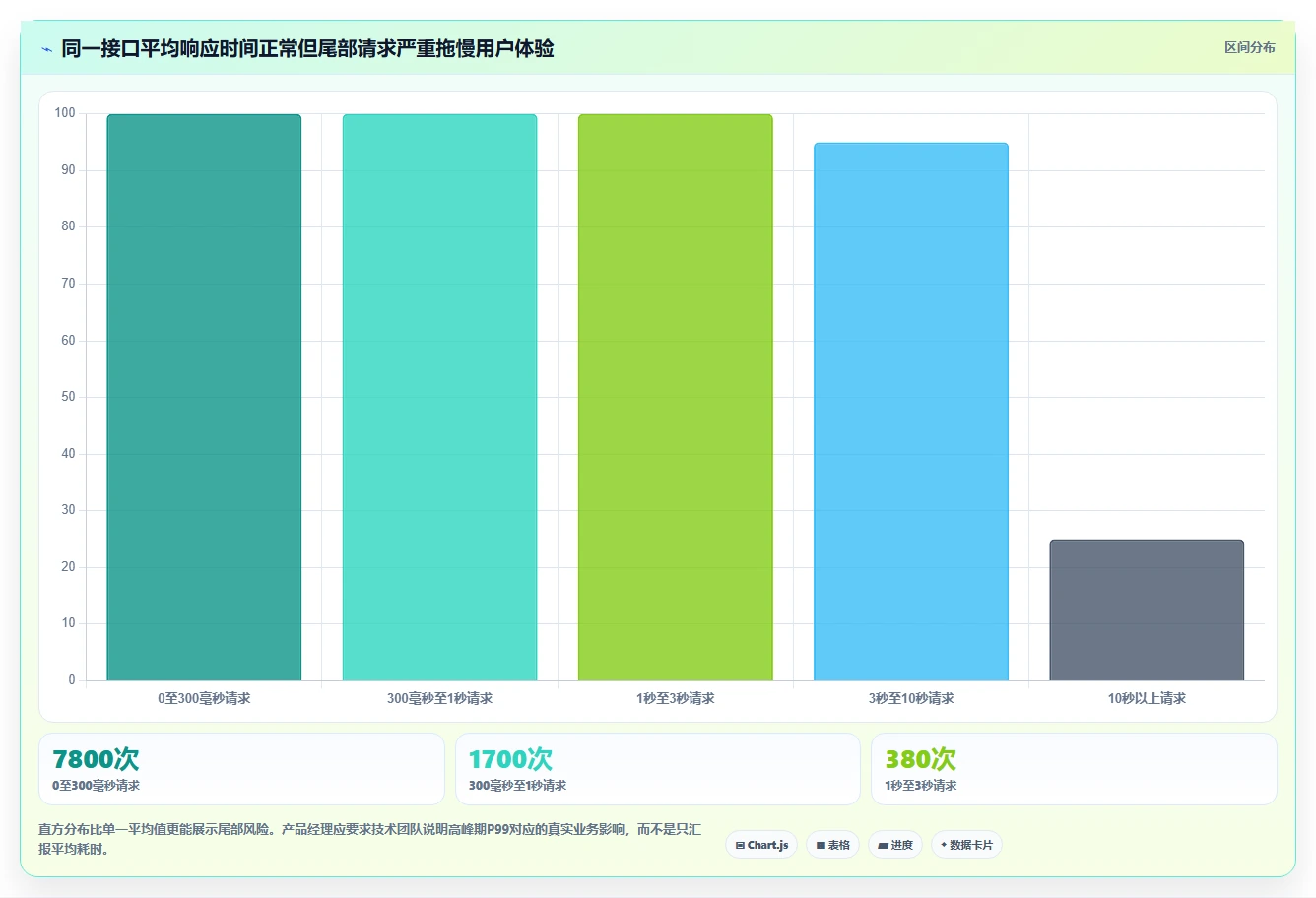Click card caption 300毫秒至1秒请求 under 1700次
Viewport: 1316px width, 898px height.
(x=517, y=786)
